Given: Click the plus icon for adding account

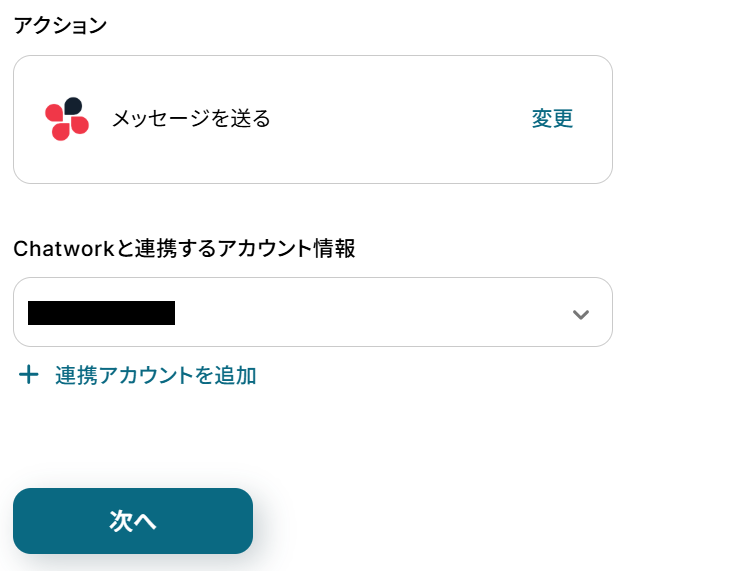Looking at the screenshot, I should point(29,375).
